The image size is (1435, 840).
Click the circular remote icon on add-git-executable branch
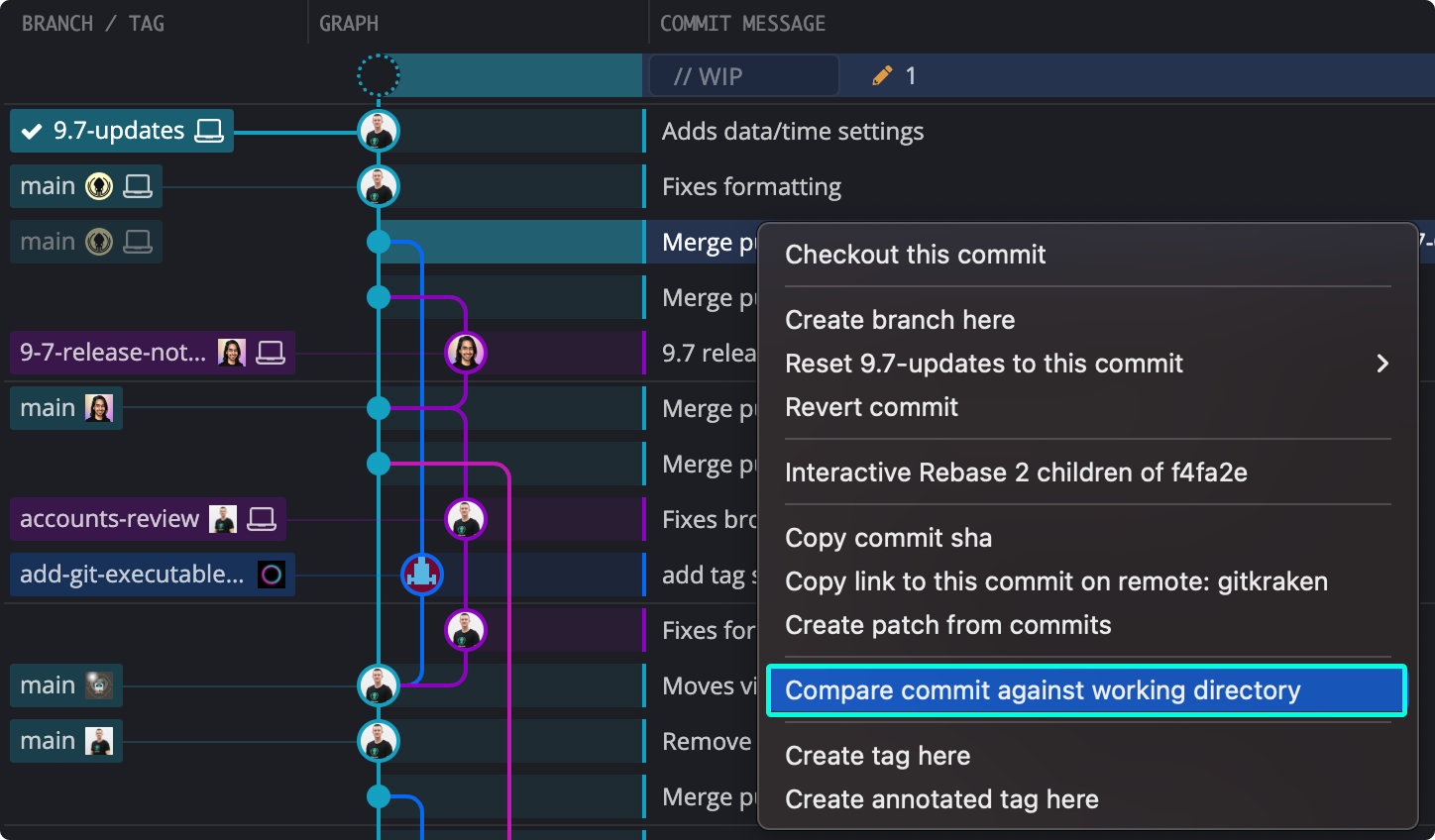pyautogui.click(x=272, y=575)
